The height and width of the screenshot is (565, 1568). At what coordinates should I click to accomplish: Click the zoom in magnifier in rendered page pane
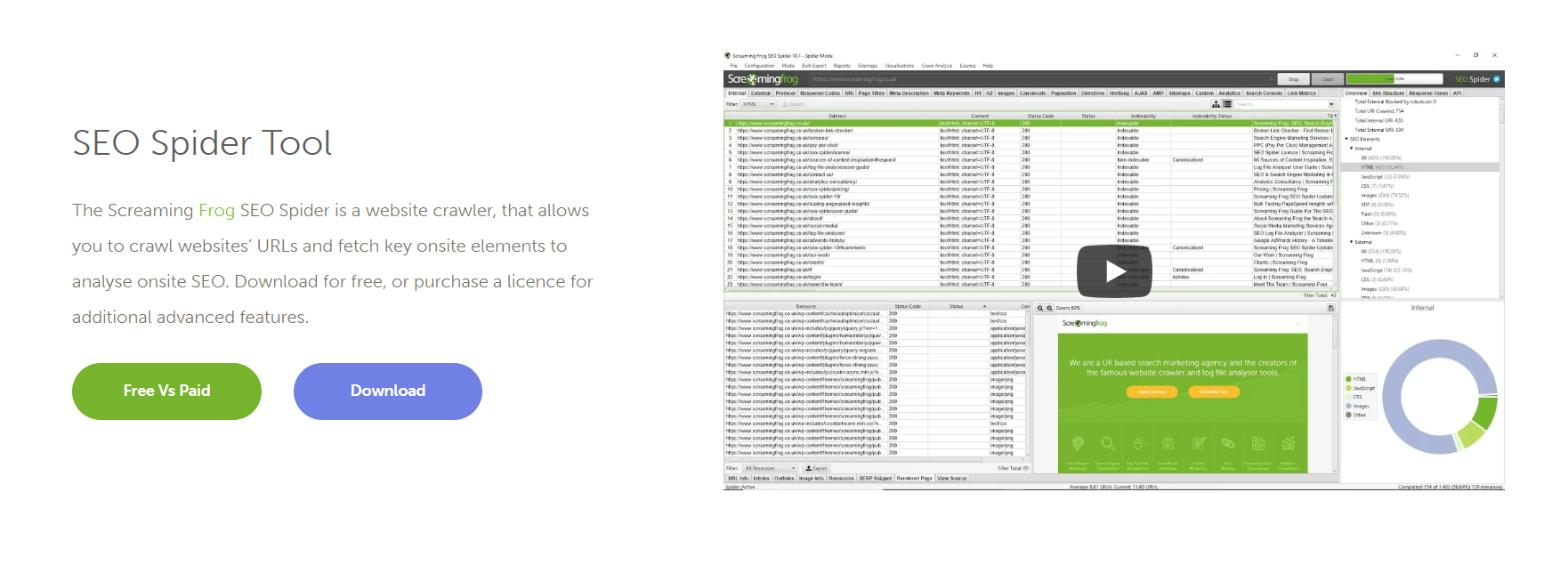tap(1049, 308)
